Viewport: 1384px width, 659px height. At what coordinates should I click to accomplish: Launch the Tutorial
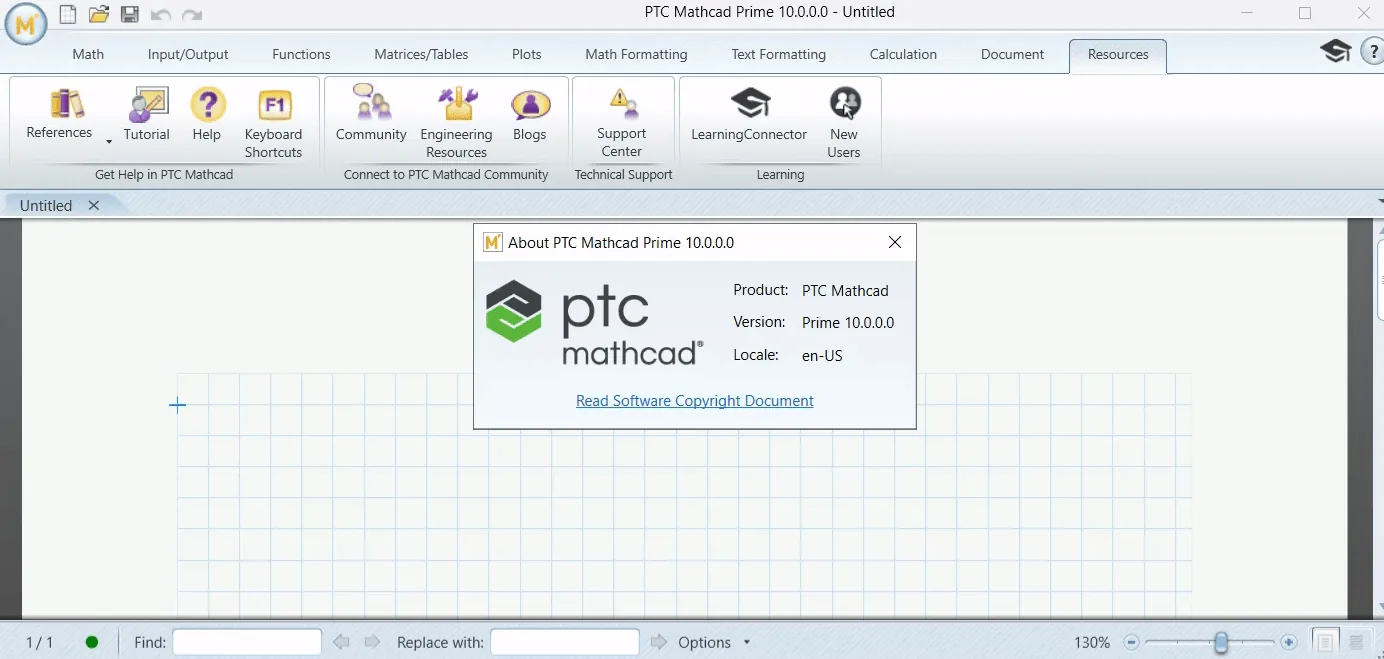tap(147, 113)
